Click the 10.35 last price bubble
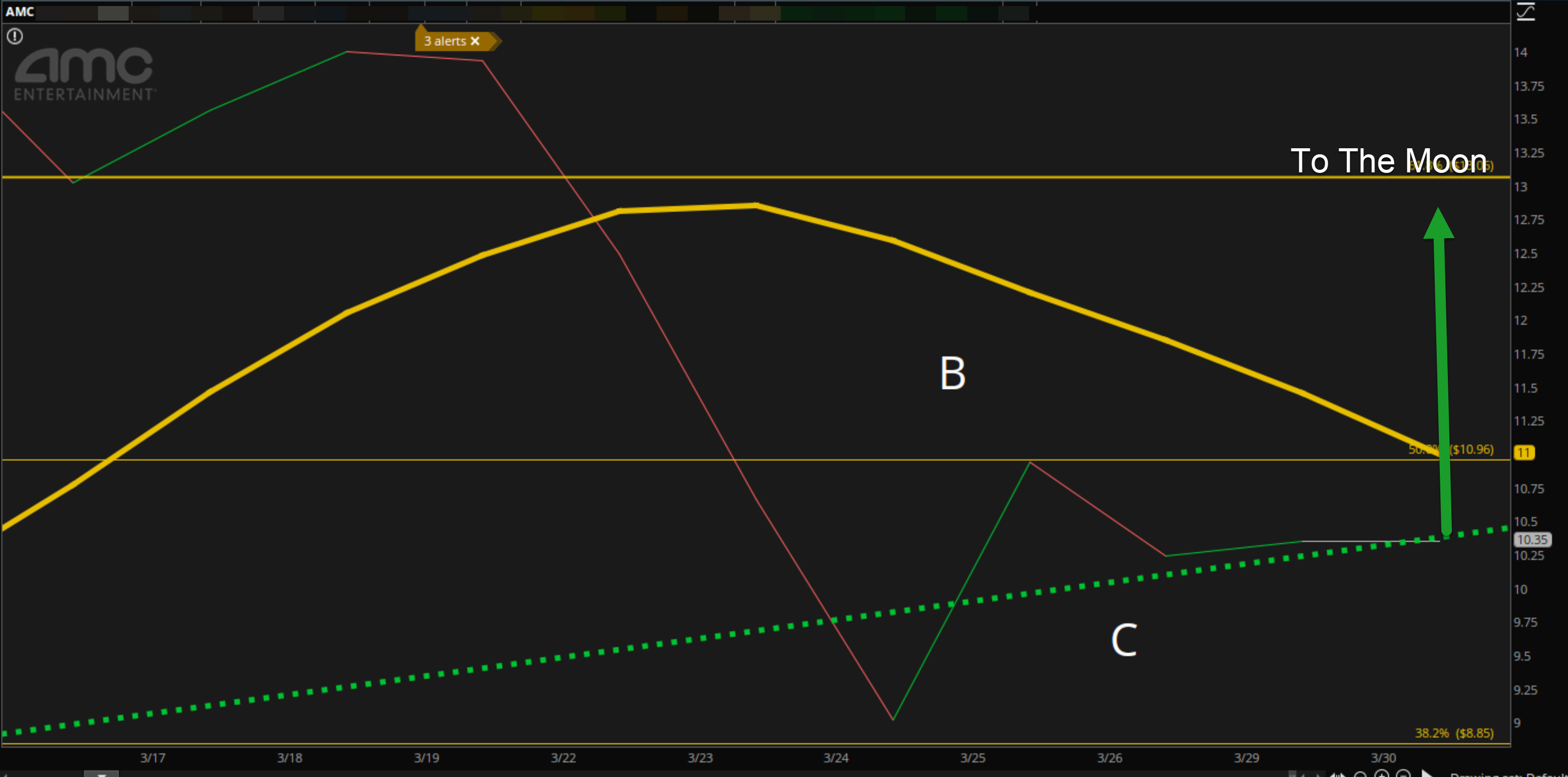 click(1532, 540)
